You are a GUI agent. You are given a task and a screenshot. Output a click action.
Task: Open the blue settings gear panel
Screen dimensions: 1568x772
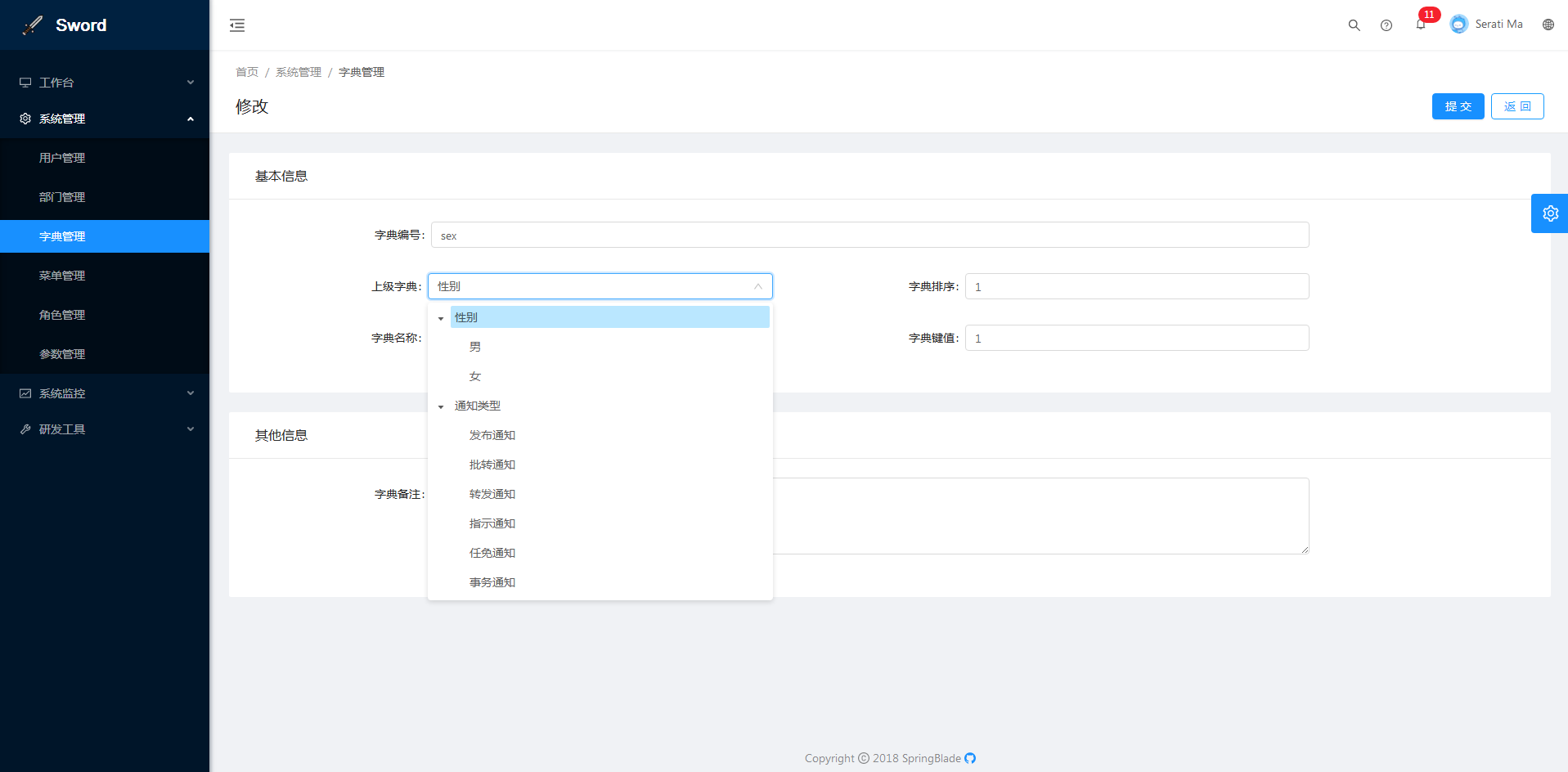coord(1549,213)
